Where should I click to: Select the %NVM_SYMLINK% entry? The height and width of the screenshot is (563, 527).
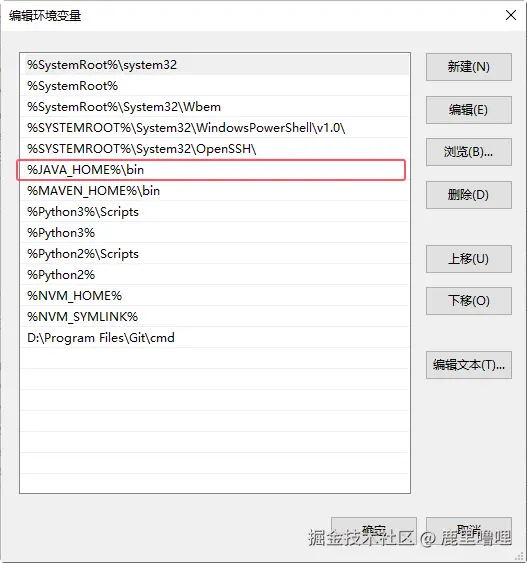click(x=215, y=317)
